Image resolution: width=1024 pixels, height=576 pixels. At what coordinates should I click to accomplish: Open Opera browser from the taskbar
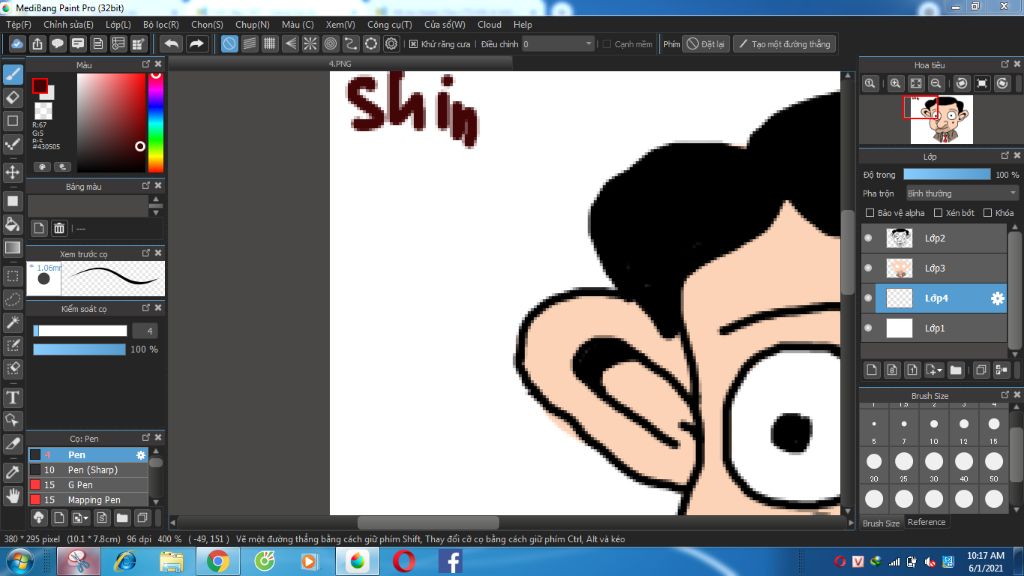(x=404, y=562)
